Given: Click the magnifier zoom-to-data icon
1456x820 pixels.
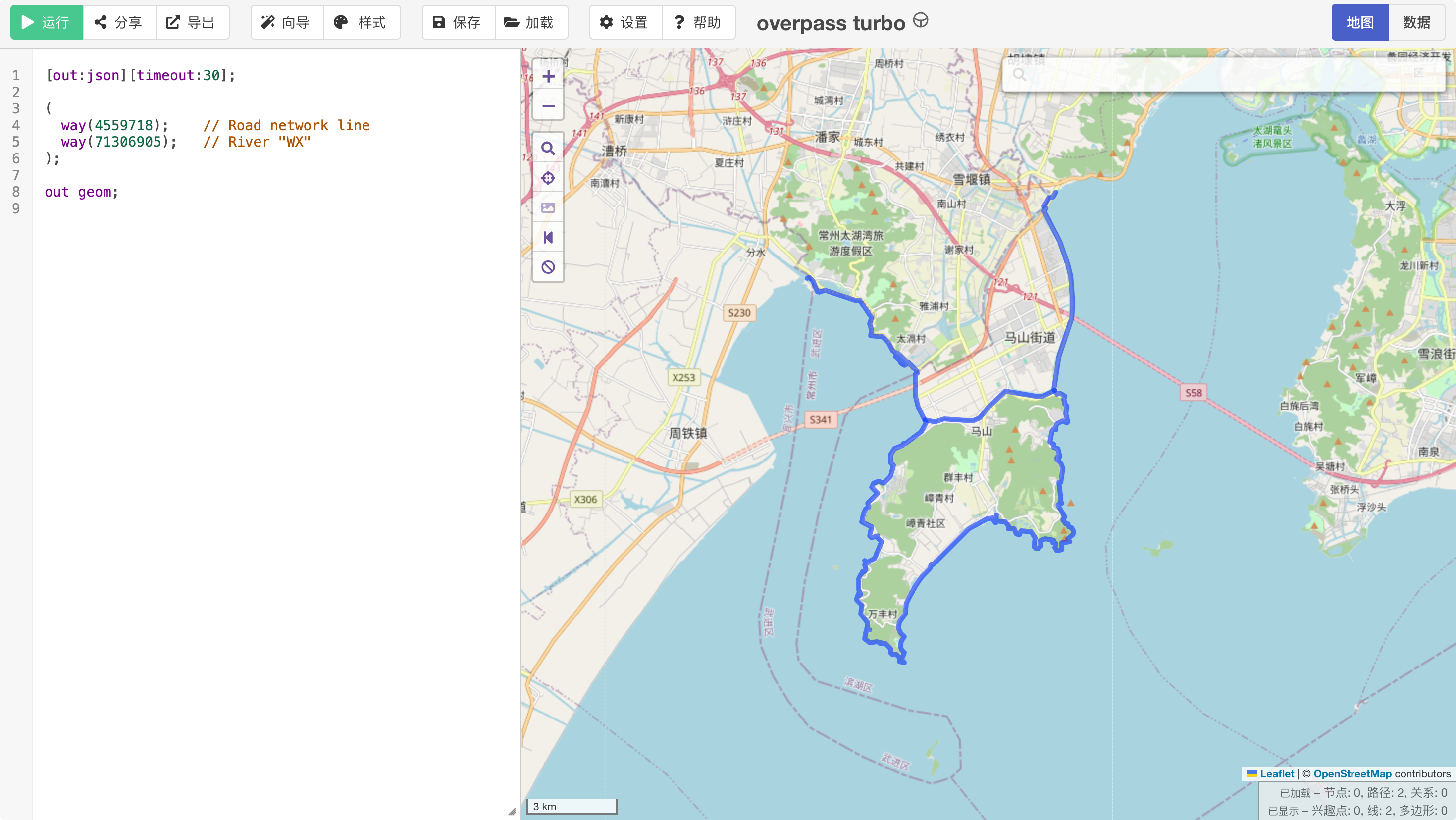Looking at the screenshot, I should [548, 149].
